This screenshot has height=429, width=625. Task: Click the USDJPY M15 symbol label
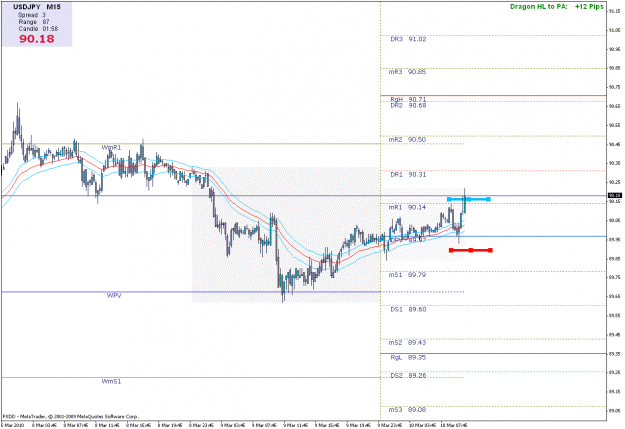pos(37,7)
